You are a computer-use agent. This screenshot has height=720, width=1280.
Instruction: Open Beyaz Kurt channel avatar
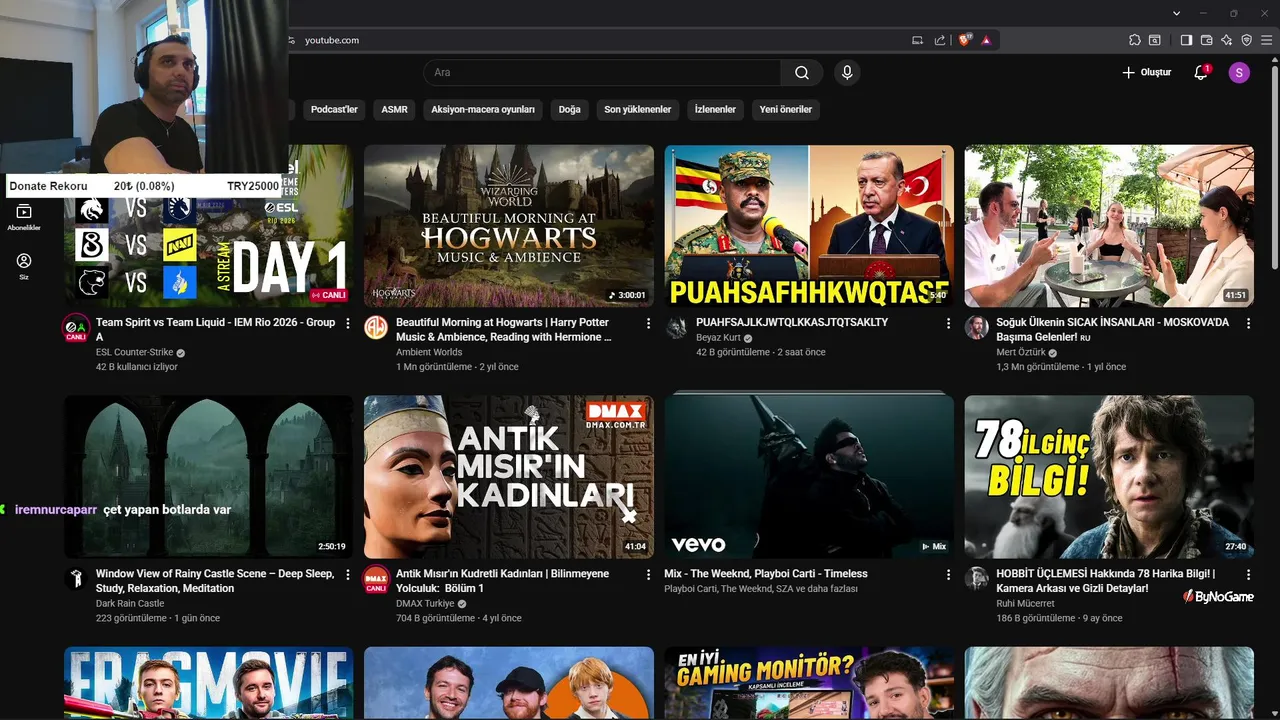click(676, 328)
